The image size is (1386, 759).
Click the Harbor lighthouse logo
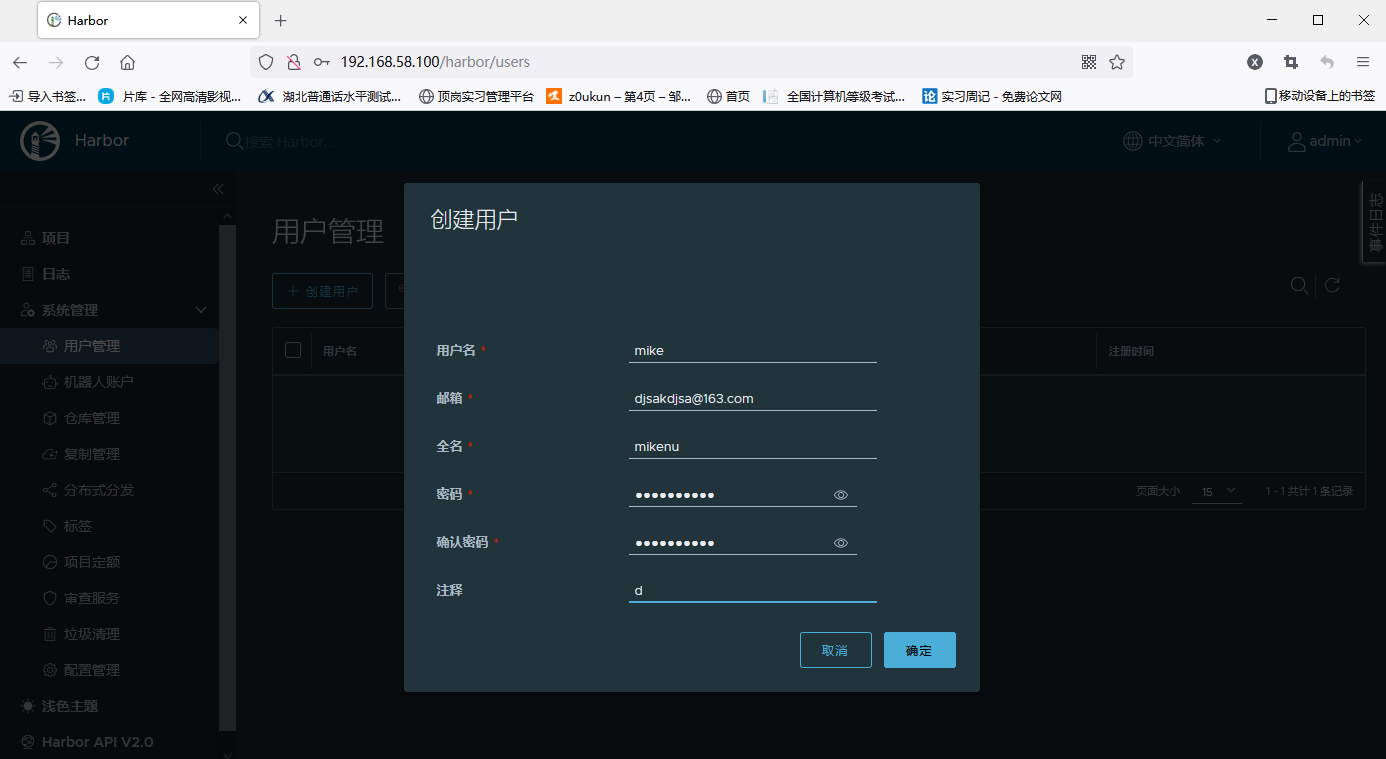coord(40,140)
